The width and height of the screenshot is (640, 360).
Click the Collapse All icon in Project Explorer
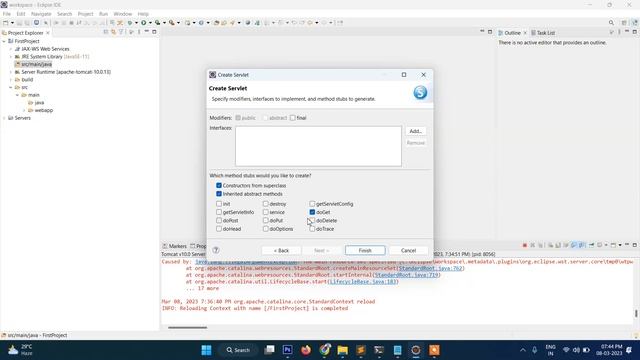coord(106,32)
